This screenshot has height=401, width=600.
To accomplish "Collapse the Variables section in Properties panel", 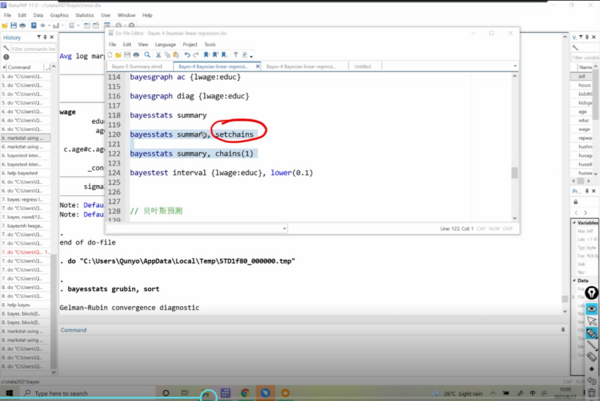I will 574,223.
